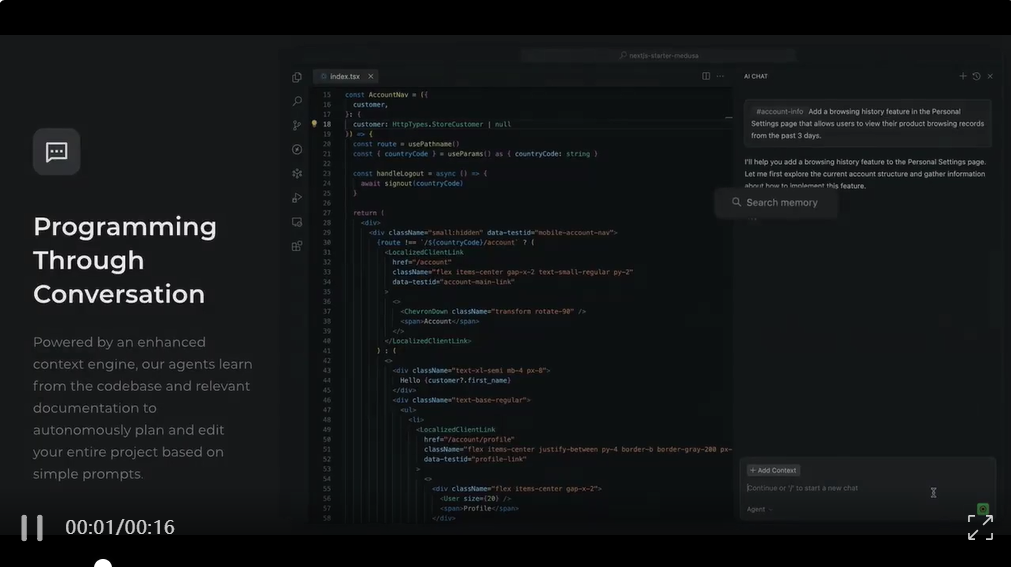Click the chat bubble feature icon
This screenshot has width=1011, height=567.
click(57, 152)
